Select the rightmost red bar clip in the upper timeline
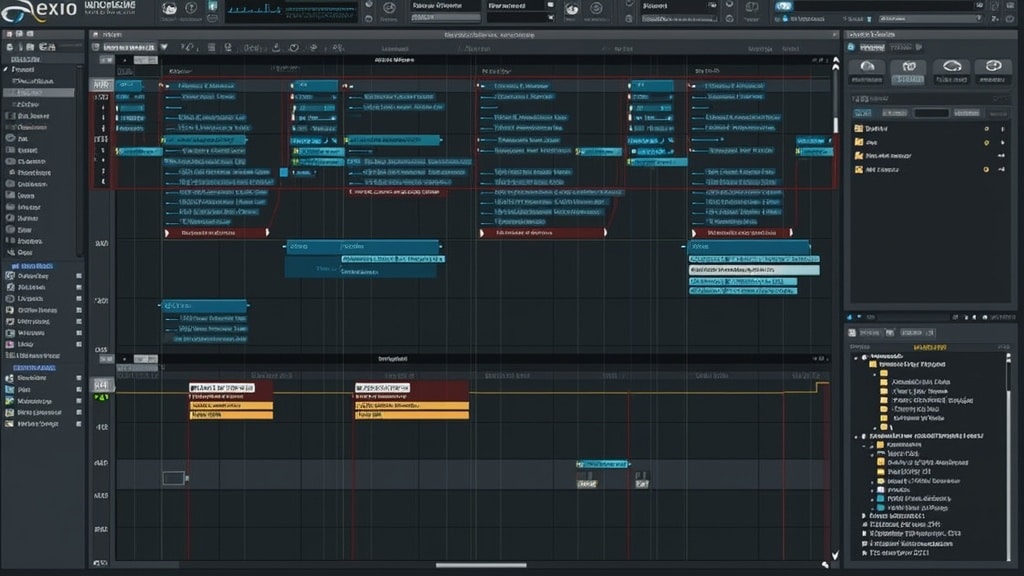Screen dimensions: 1024x576 [x=743, y=232]
